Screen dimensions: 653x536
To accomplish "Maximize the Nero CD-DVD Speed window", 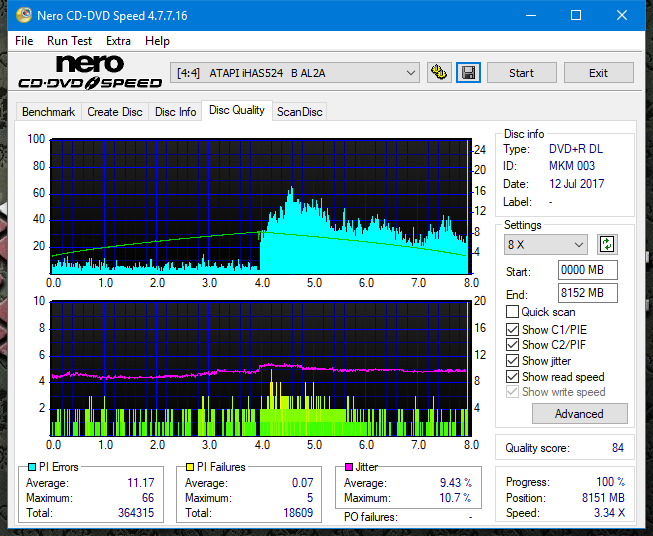I will pyautogui.click(x=576, y=15).
